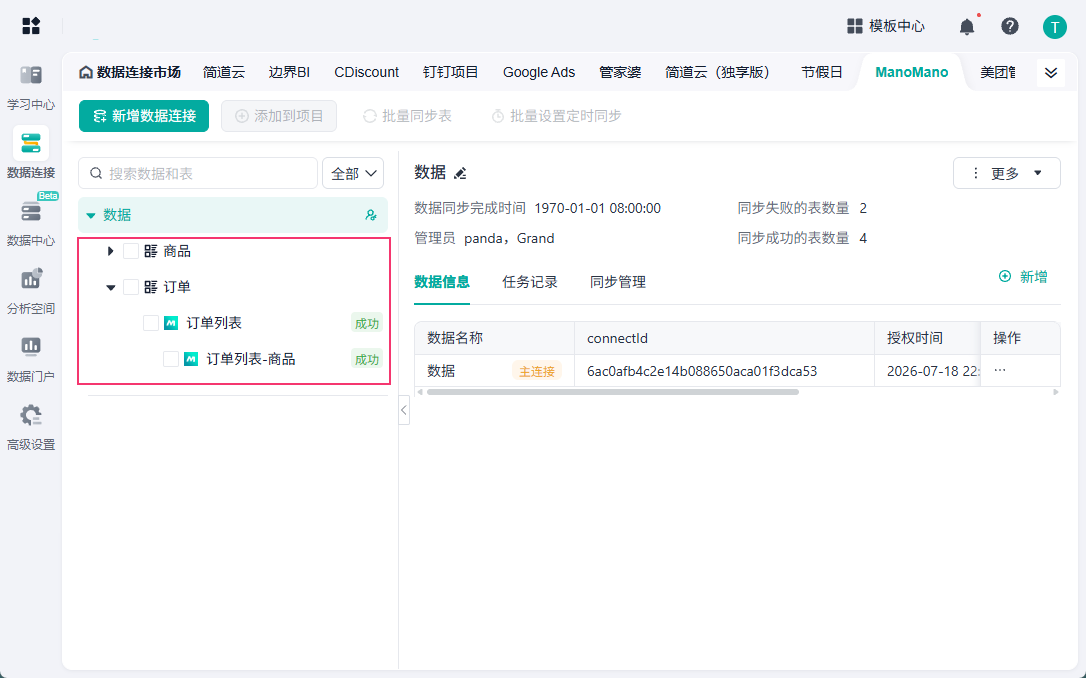This screenshot has width=1086, height=678.
Task: Check the 订单列表 checkbox
Action: [151, 323]
